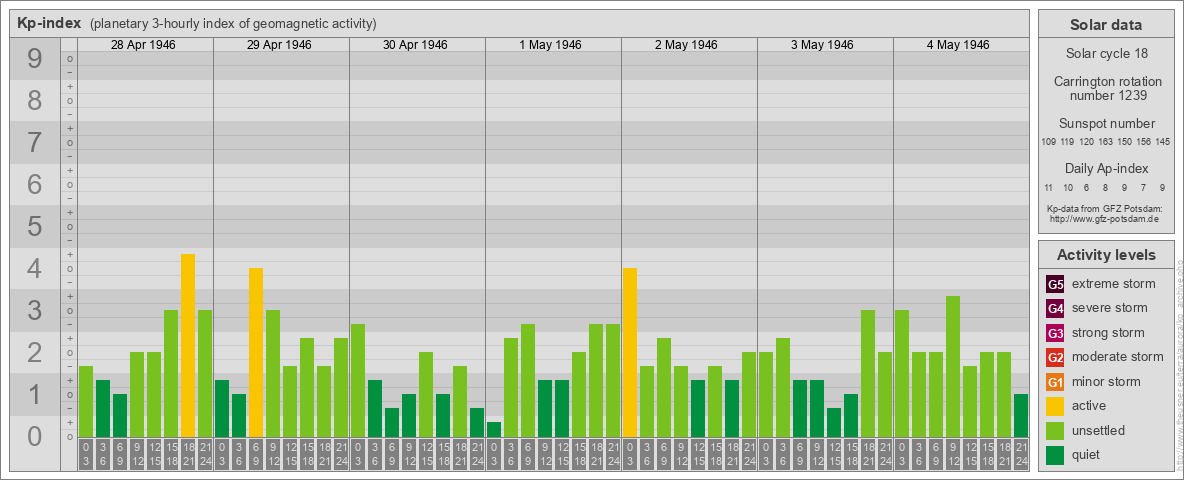This screenshot has width=1184, height=480.
Task: Select the '2 May 1946' date header
Action: [x=686, y=45]
